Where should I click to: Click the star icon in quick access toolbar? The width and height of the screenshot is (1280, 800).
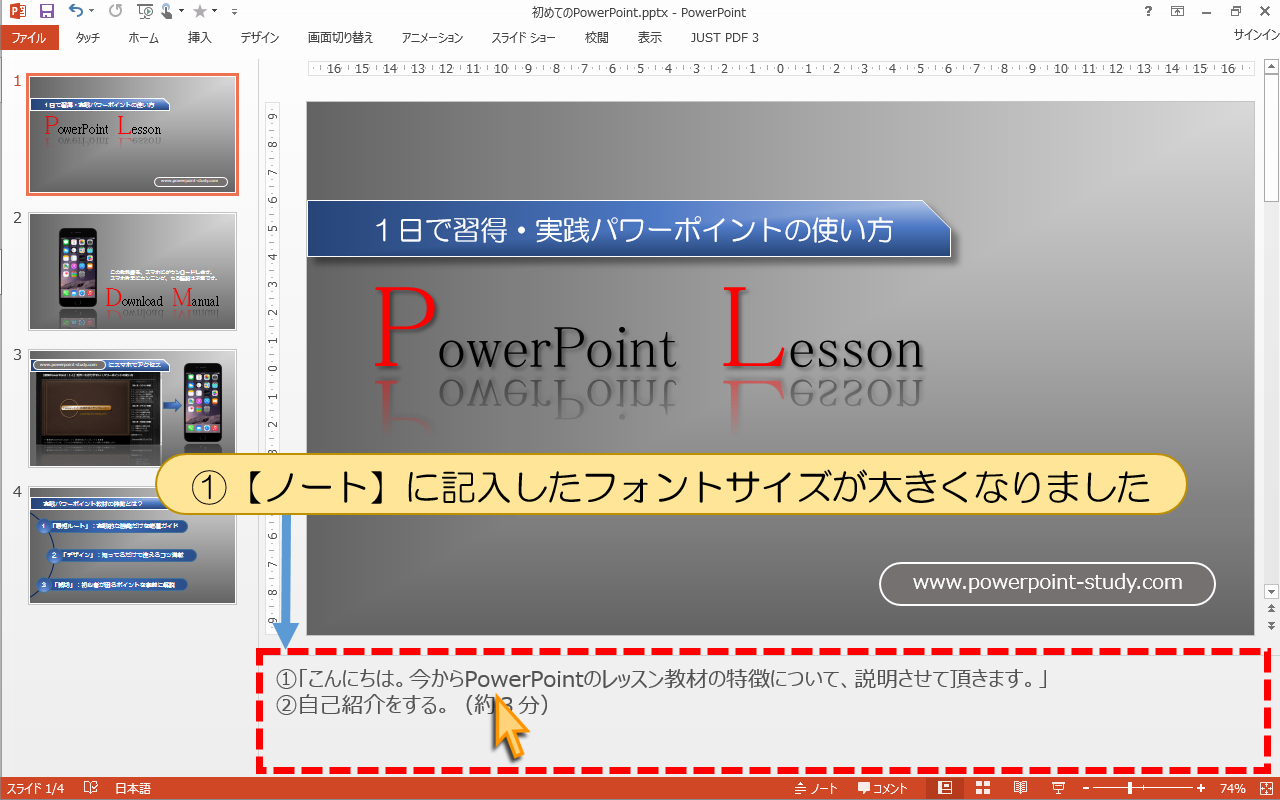point(199,12)
